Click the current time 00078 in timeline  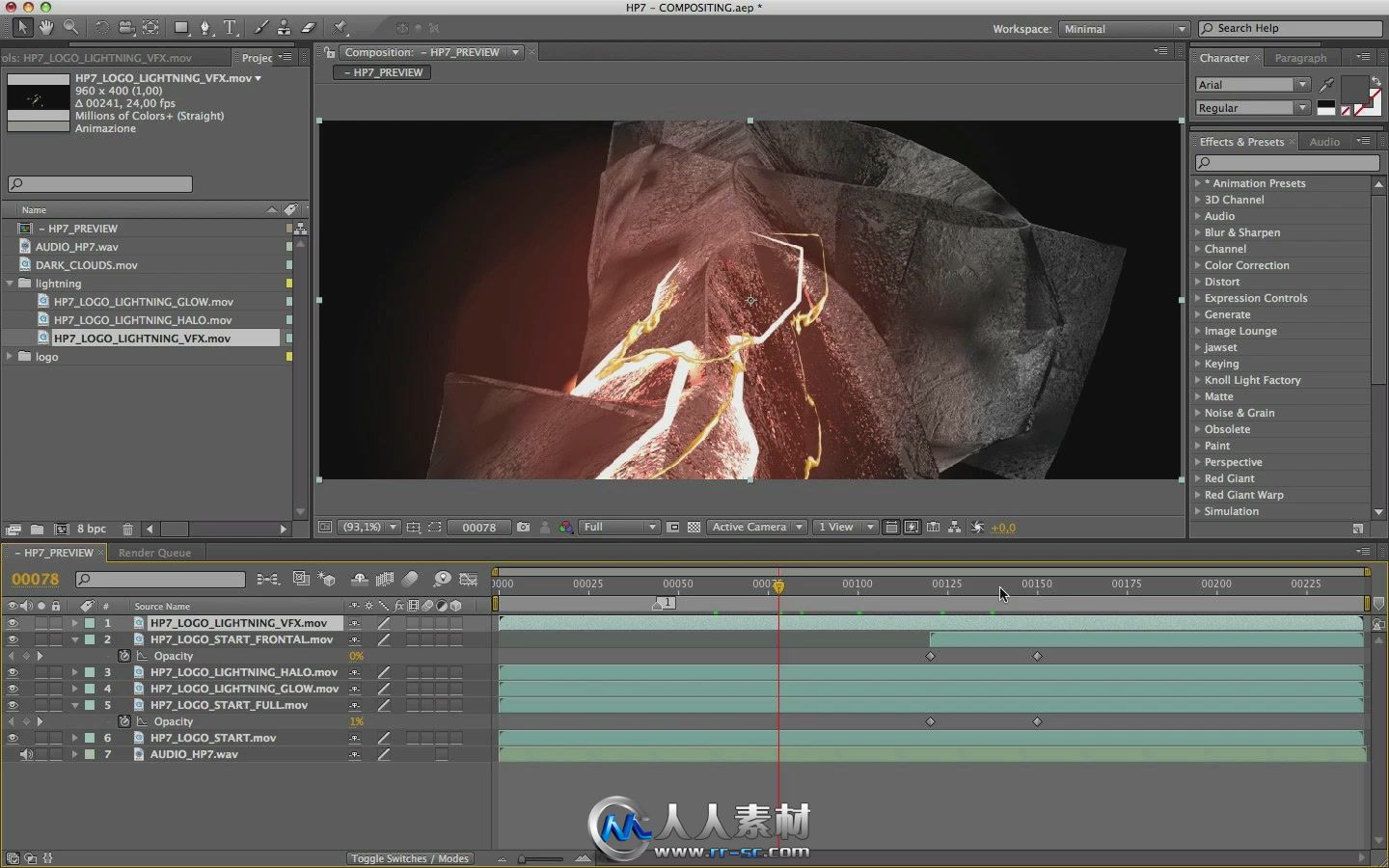point(36,580)
